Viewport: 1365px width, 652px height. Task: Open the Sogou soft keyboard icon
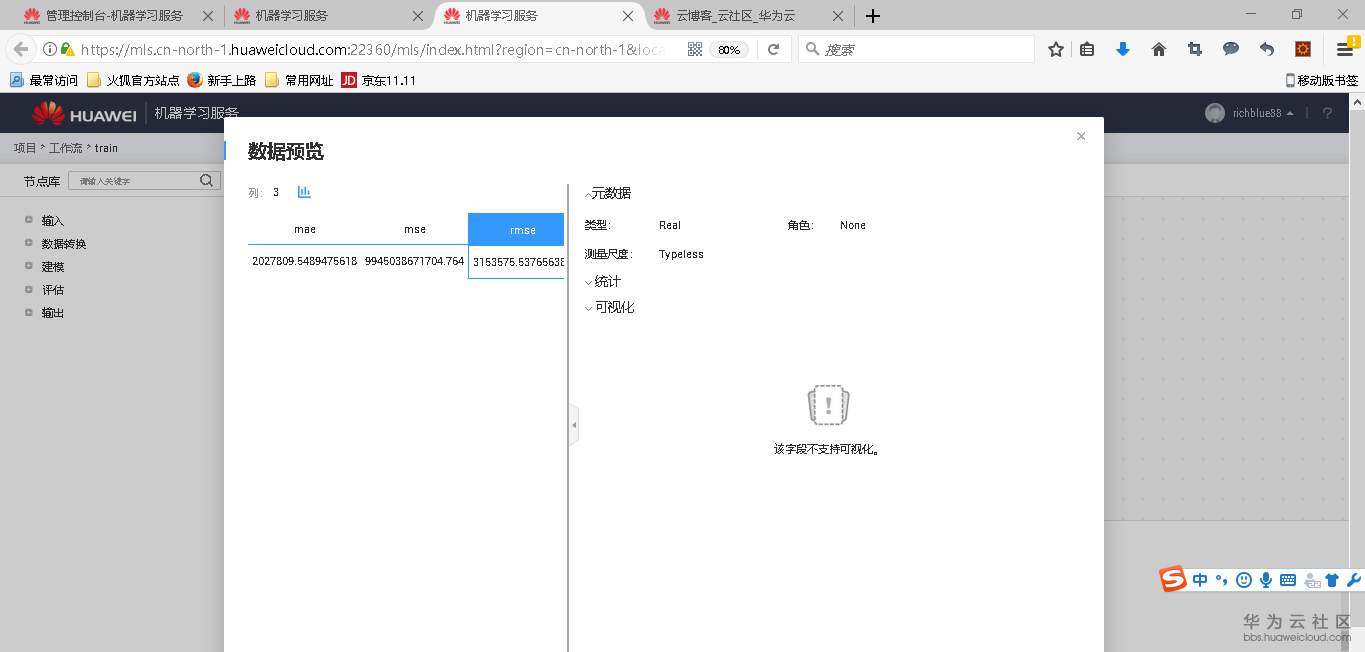1288,580
